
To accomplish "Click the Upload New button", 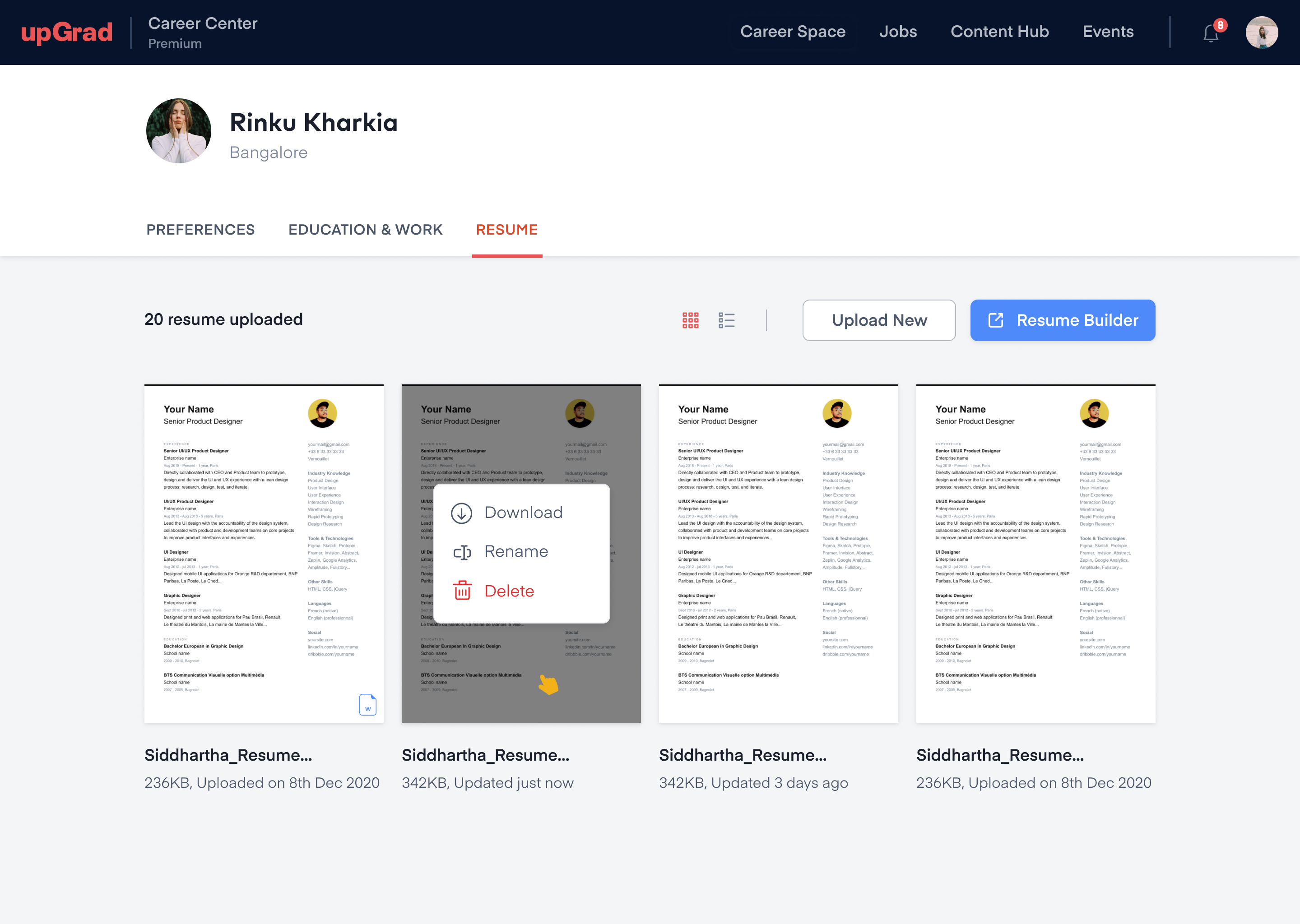I will point(879,320).
